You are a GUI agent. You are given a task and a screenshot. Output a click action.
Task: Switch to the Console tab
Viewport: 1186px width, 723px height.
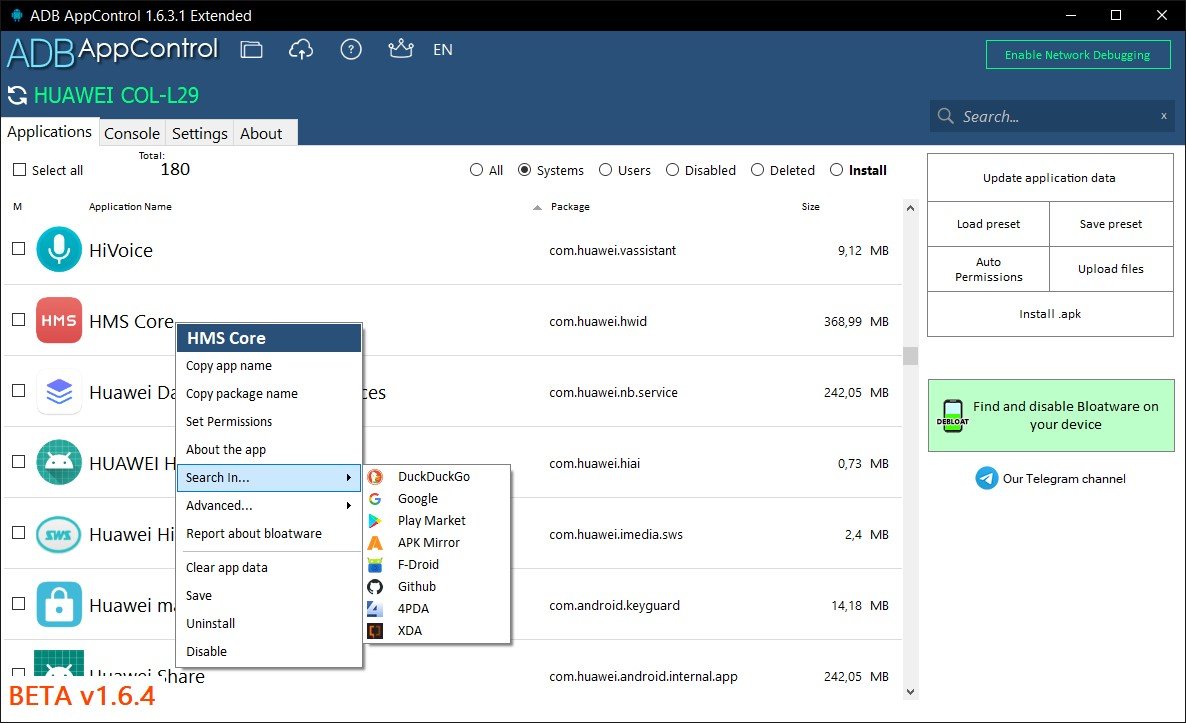[132, 133]
